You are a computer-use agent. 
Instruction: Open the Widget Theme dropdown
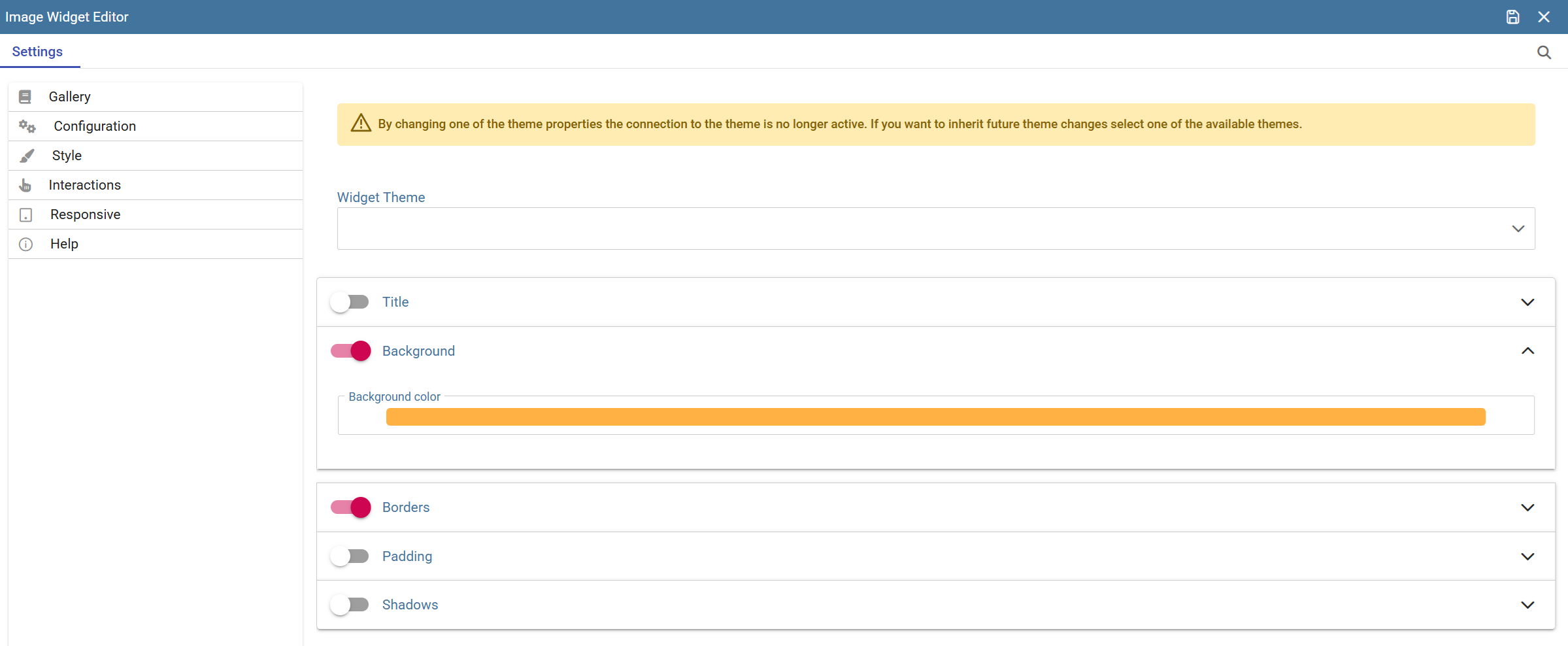point(936,229)
